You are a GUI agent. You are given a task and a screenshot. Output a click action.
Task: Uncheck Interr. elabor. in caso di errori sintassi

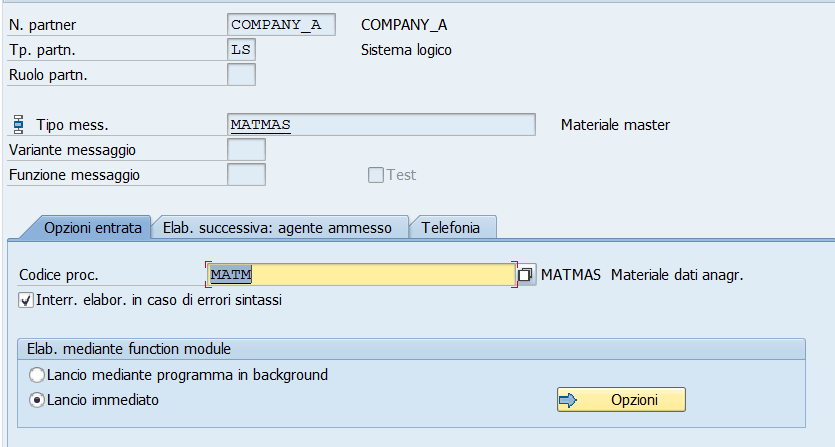pyautogui.click(x=26, y=300)
